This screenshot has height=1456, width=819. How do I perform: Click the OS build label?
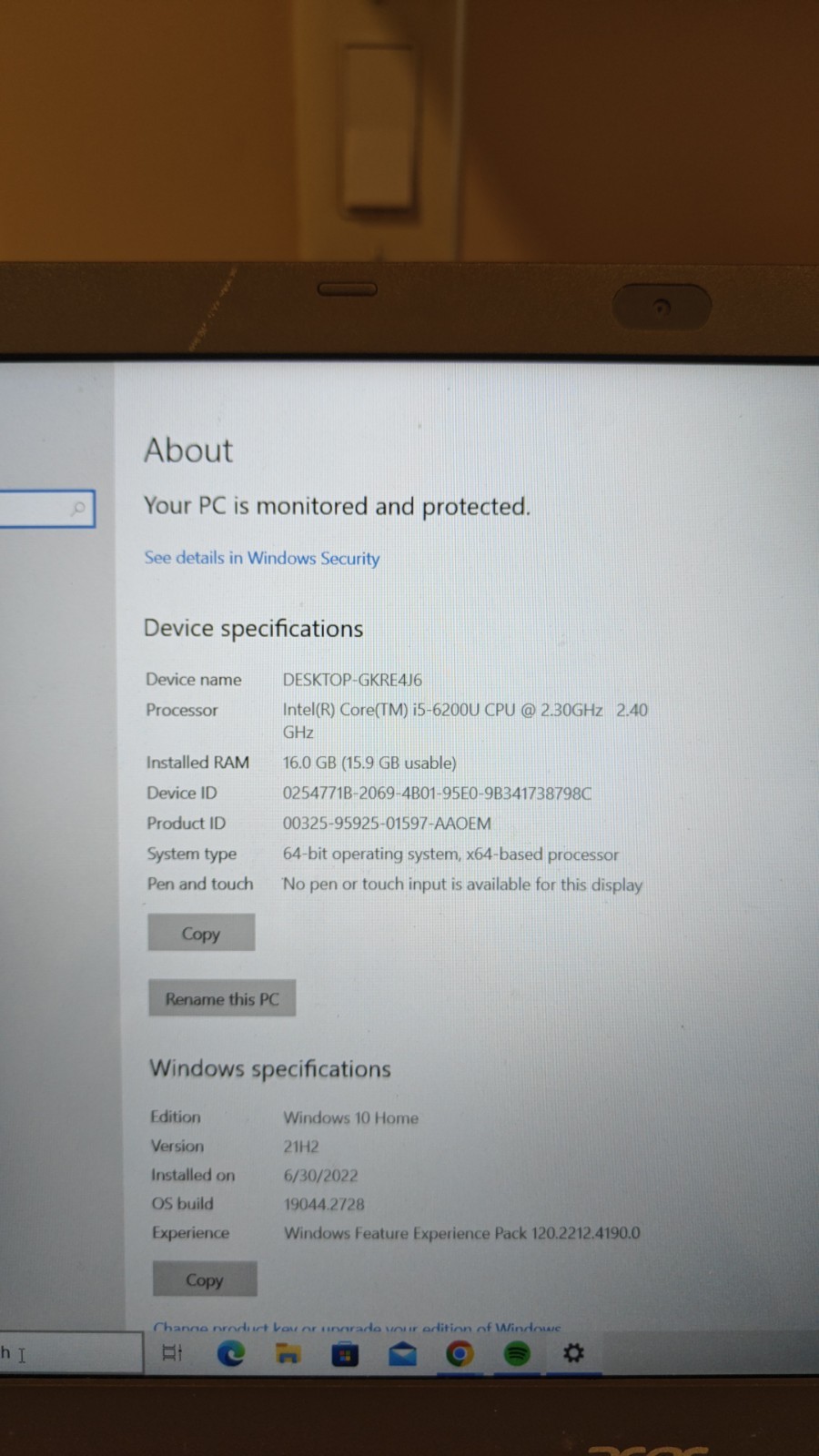(x=182, y=1203)
